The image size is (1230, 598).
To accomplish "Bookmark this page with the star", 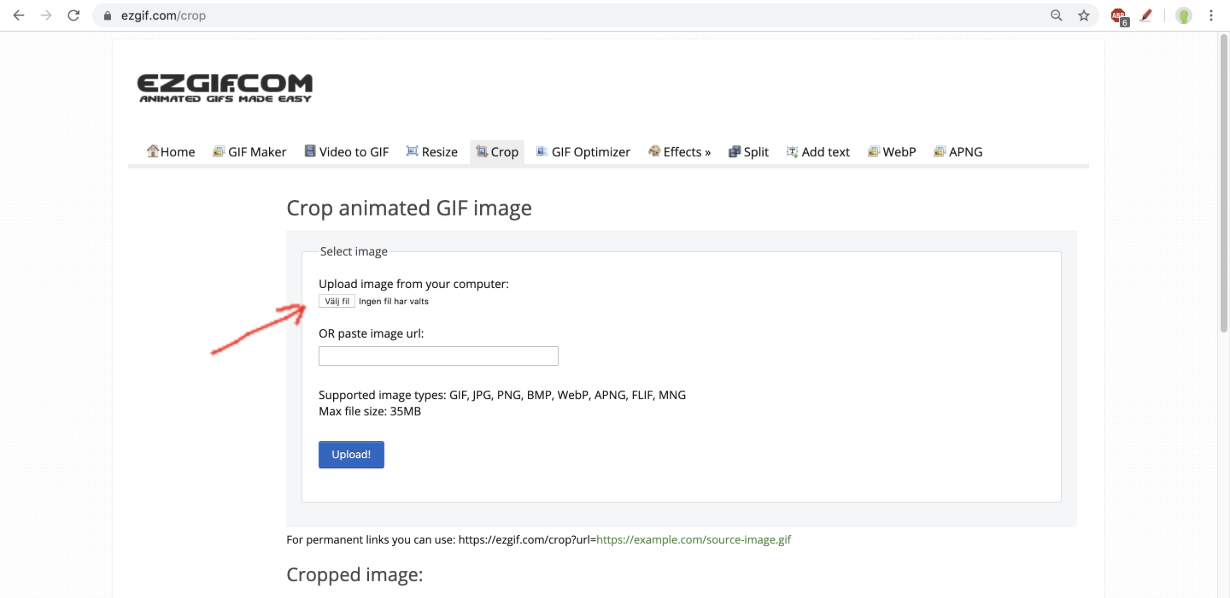I will 1084,16.
